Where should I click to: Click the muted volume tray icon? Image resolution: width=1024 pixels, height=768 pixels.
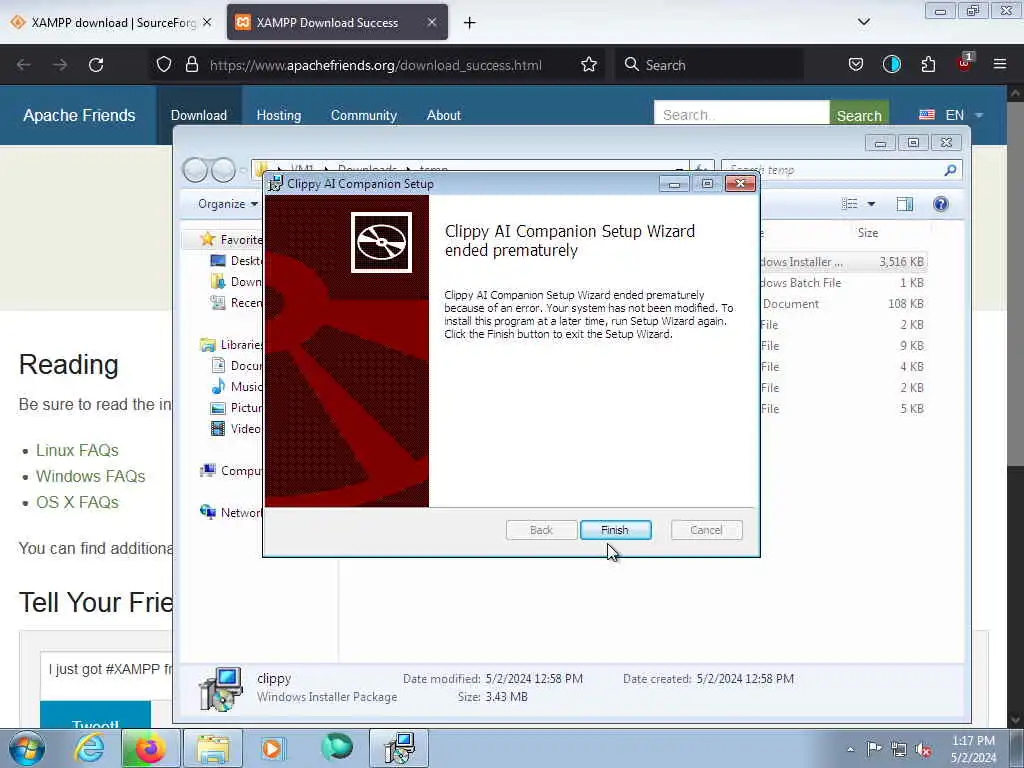tap(923, 749)
